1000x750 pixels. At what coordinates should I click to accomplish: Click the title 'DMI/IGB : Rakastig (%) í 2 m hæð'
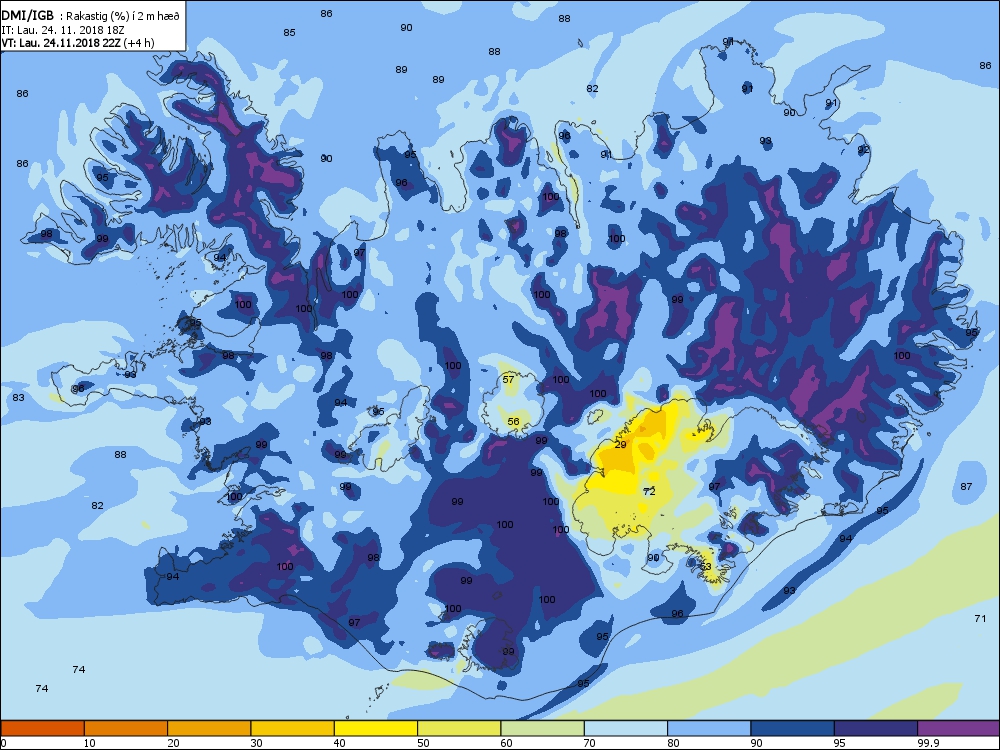click(91, 16)
